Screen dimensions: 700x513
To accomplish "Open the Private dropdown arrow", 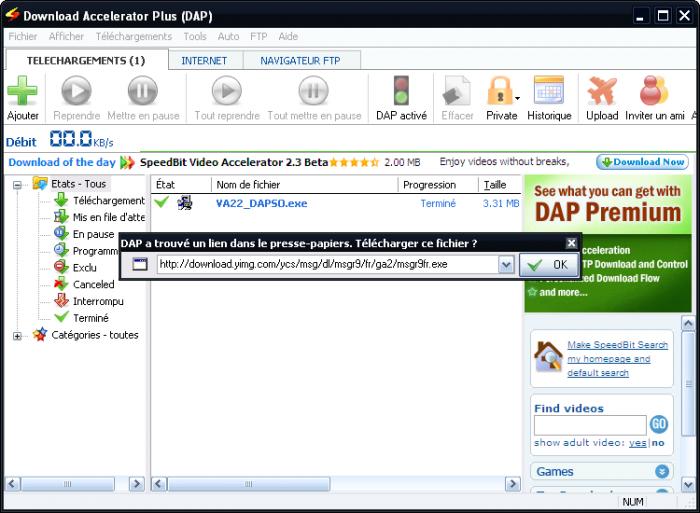I will 517,98.
